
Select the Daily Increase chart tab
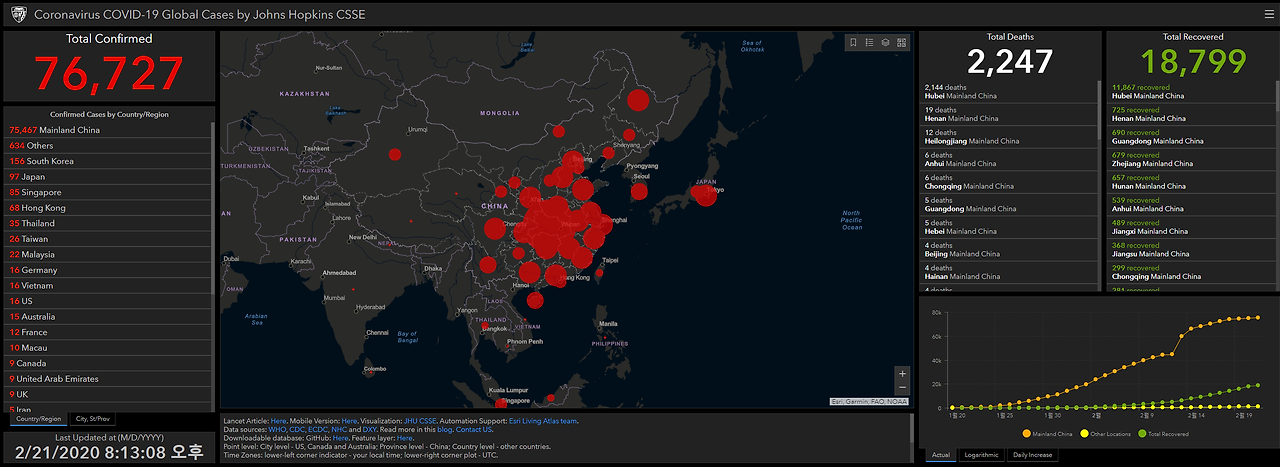1031,455
